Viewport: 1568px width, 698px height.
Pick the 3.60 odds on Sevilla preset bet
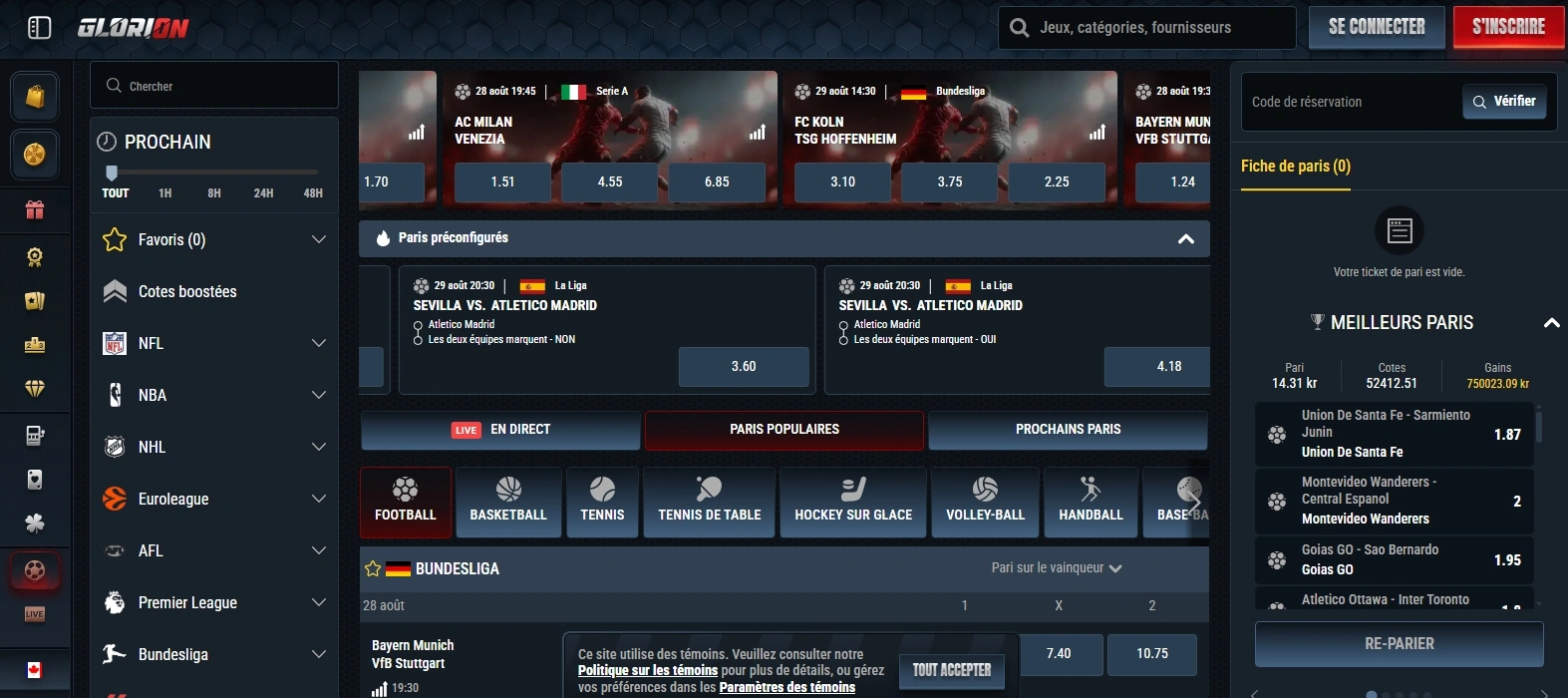click(x=744, y=367)
